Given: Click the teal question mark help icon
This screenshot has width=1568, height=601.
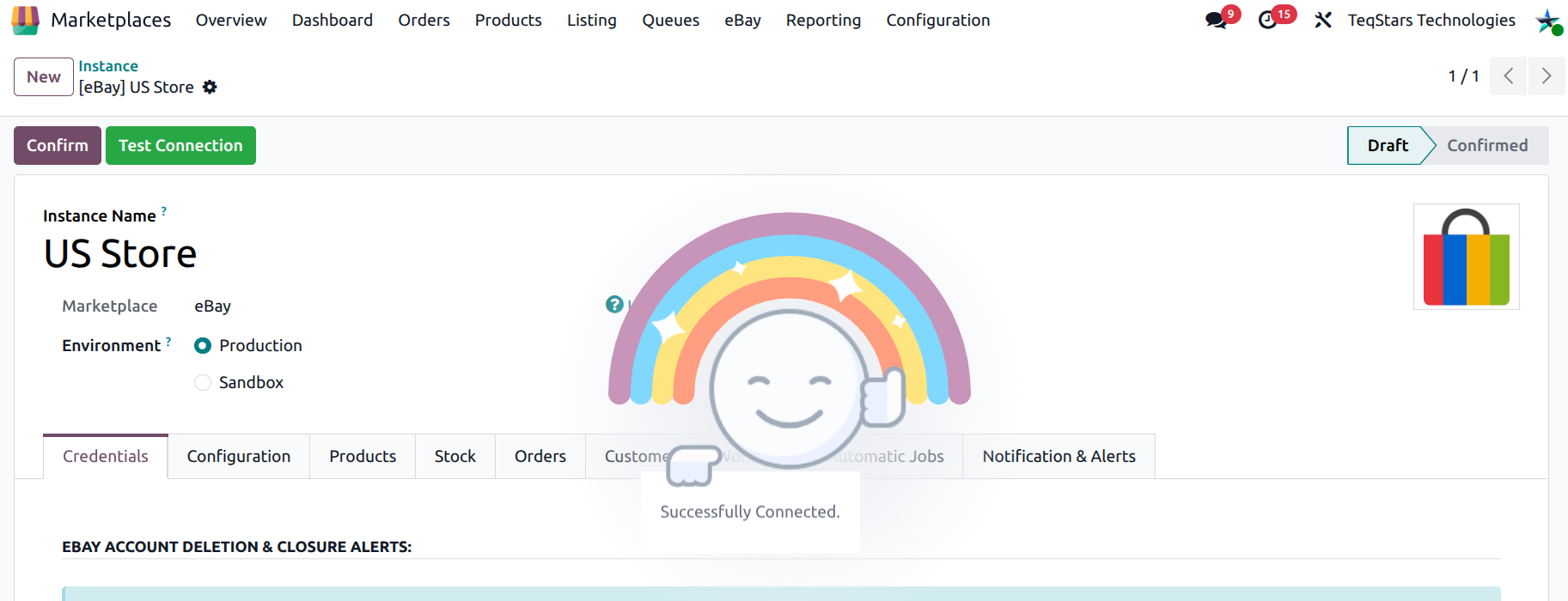Looking at the screenshot, I should 614,304.
